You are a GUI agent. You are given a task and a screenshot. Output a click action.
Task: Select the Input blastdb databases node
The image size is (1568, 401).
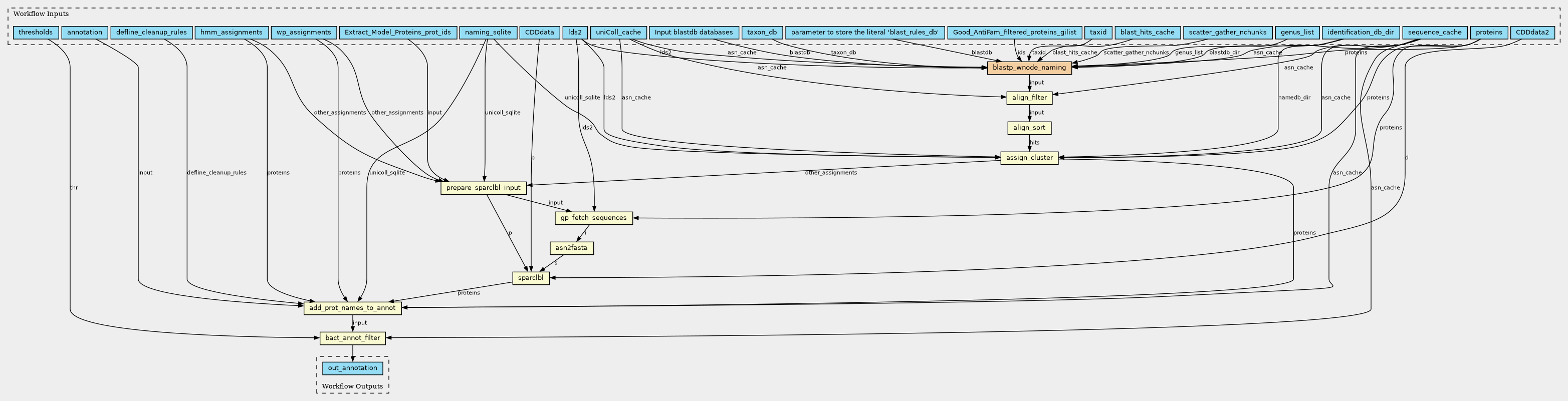point(694,32)
